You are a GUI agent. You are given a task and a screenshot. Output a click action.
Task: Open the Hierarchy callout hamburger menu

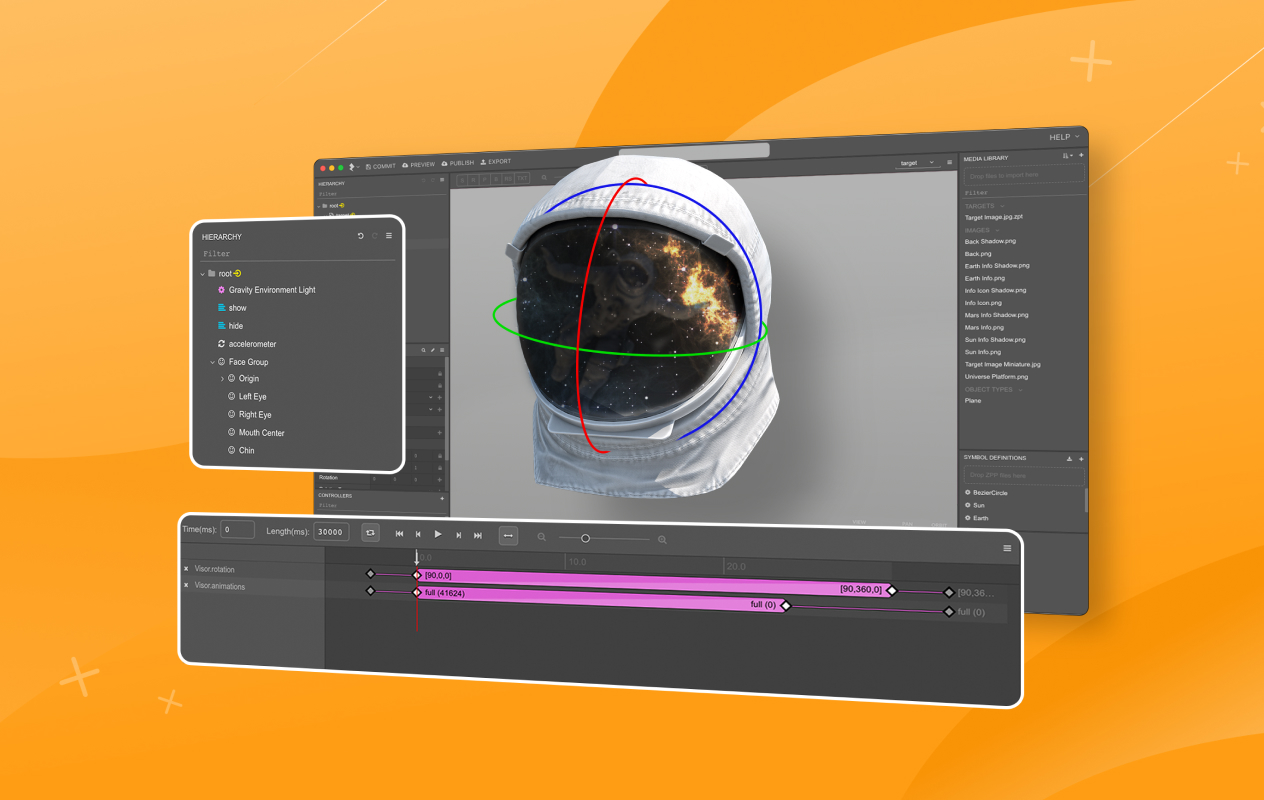pyautogui.click(x=389, y=236)
